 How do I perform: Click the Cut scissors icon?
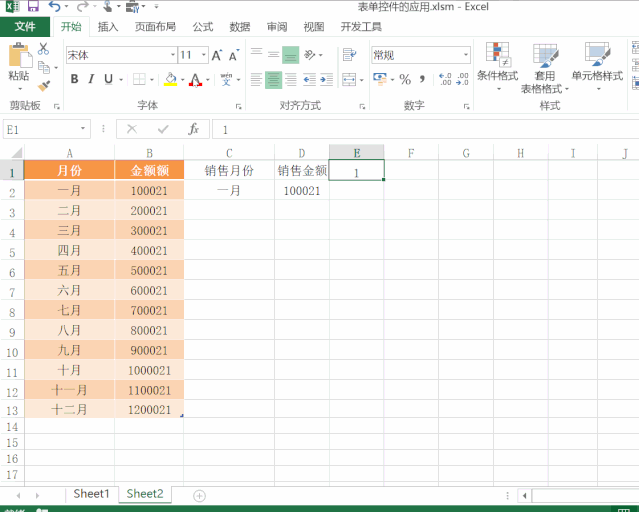point(43,48)
